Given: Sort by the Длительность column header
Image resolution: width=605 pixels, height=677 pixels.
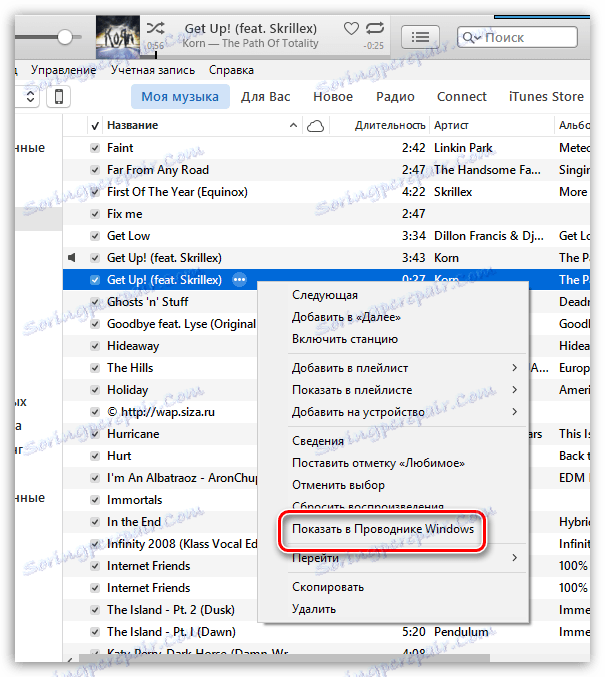Looking at the screenshot, I should click(380, 126).
